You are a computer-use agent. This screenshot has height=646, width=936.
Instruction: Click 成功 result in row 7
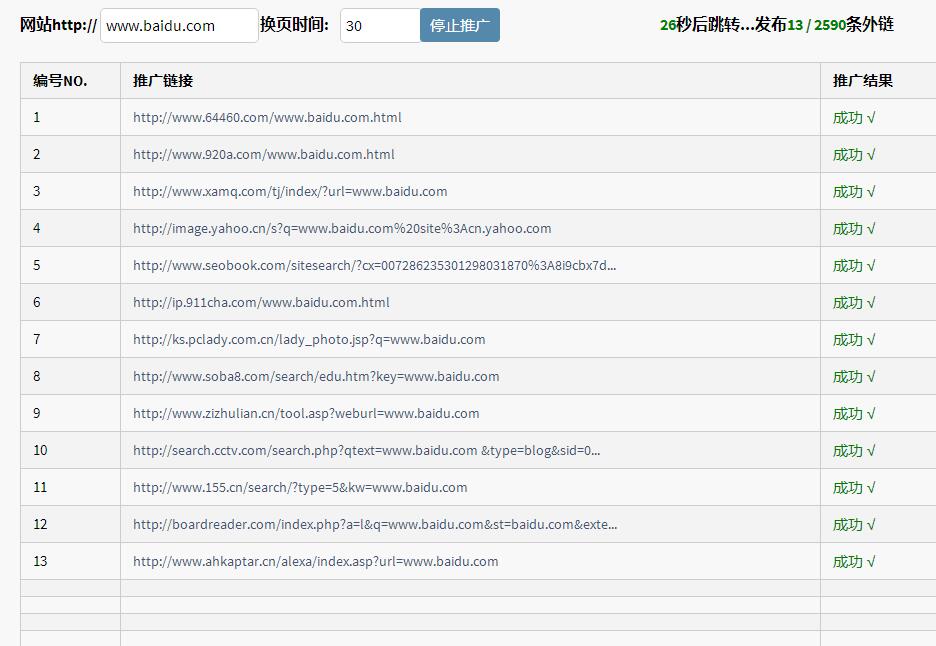854,340
